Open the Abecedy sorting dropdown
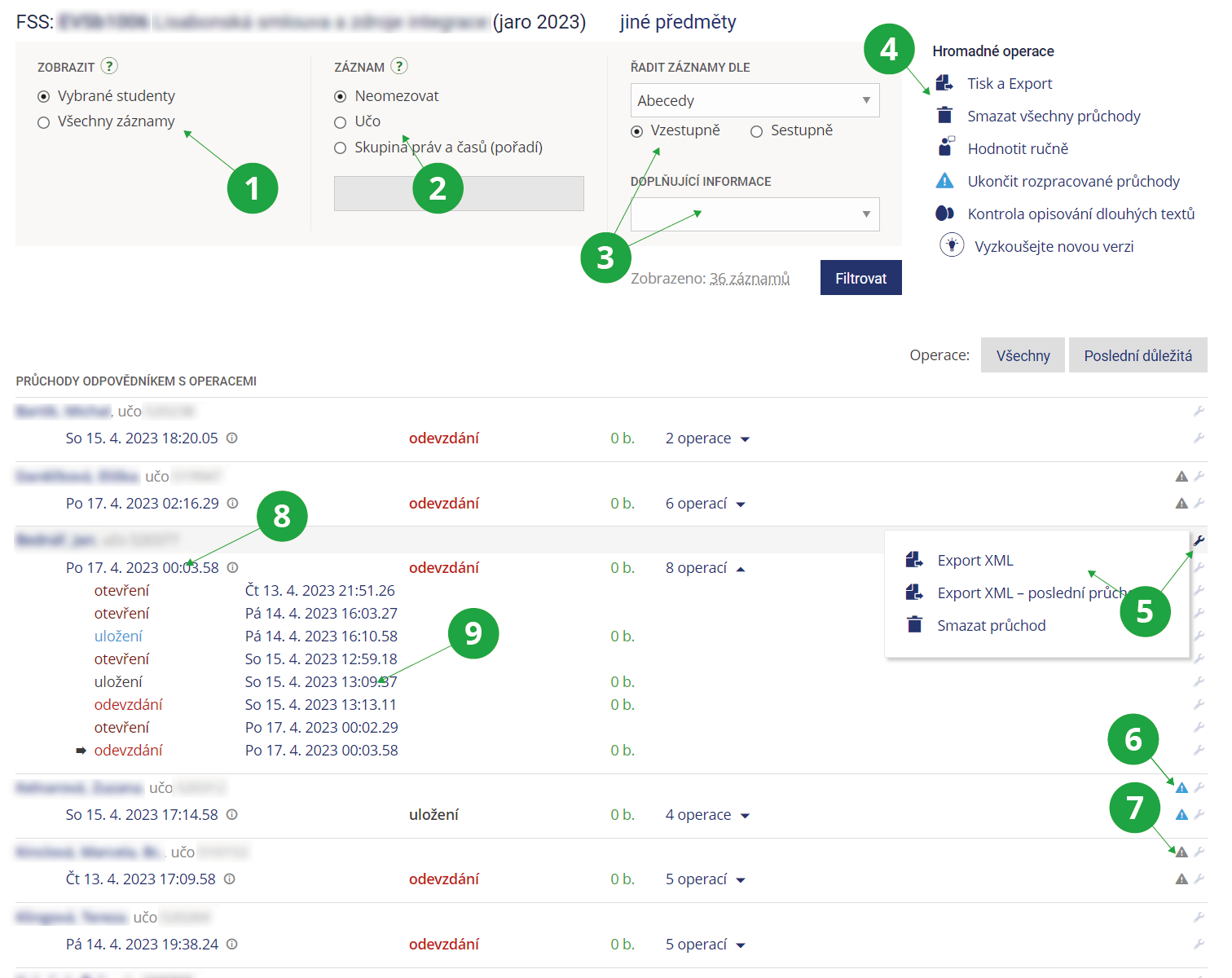Viewport: 1232px width, 978px height. [755, 100]
